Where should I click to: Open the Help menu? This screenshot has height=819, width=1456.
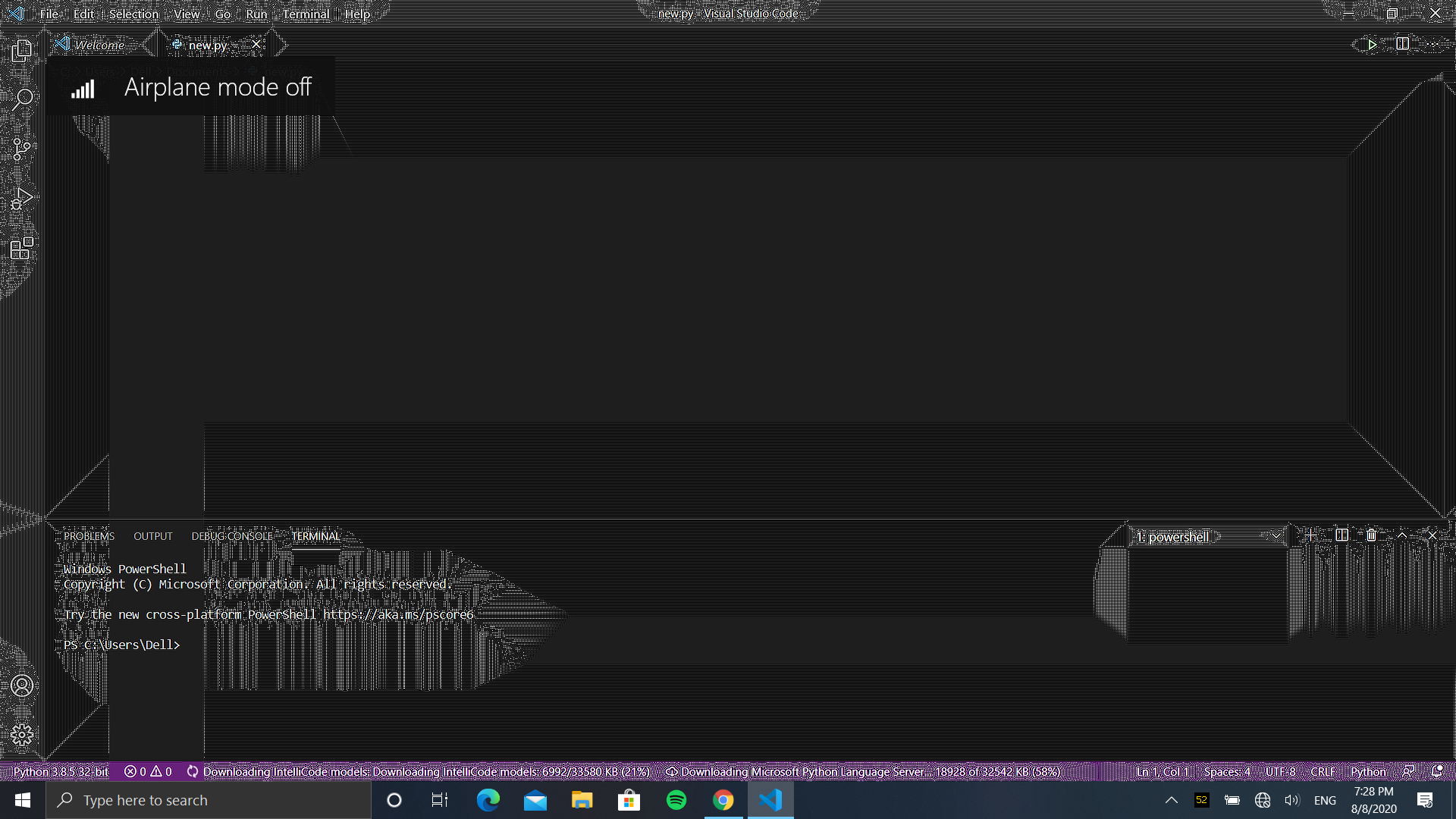tap(357, 14)
